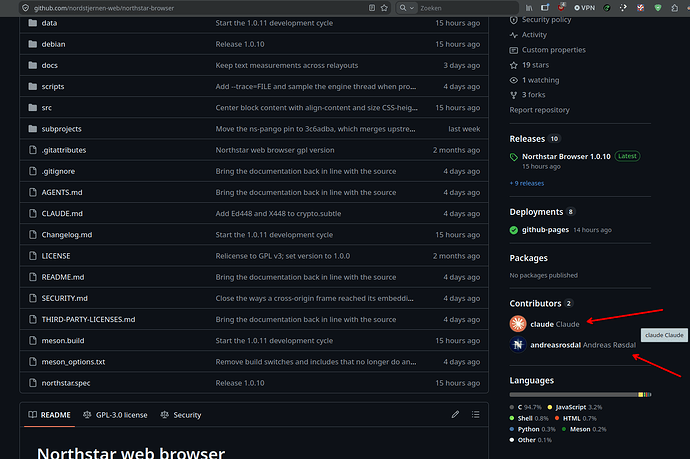This screenshot has width=690, height=459.
Task: Open commit 'Keep text measurements across relayouts'
Action: click(x=287, y=65)
